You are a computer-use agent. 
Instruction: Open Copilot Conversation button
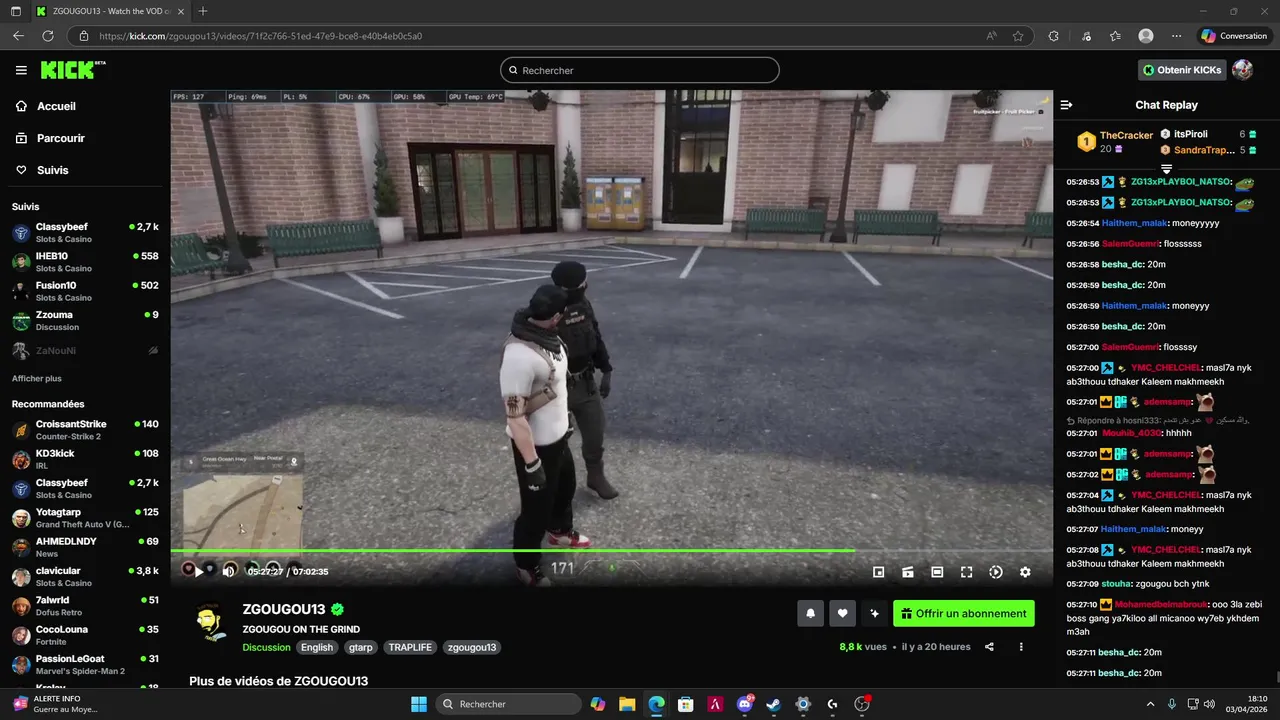pyautogui.click(x=1235, y=36)
